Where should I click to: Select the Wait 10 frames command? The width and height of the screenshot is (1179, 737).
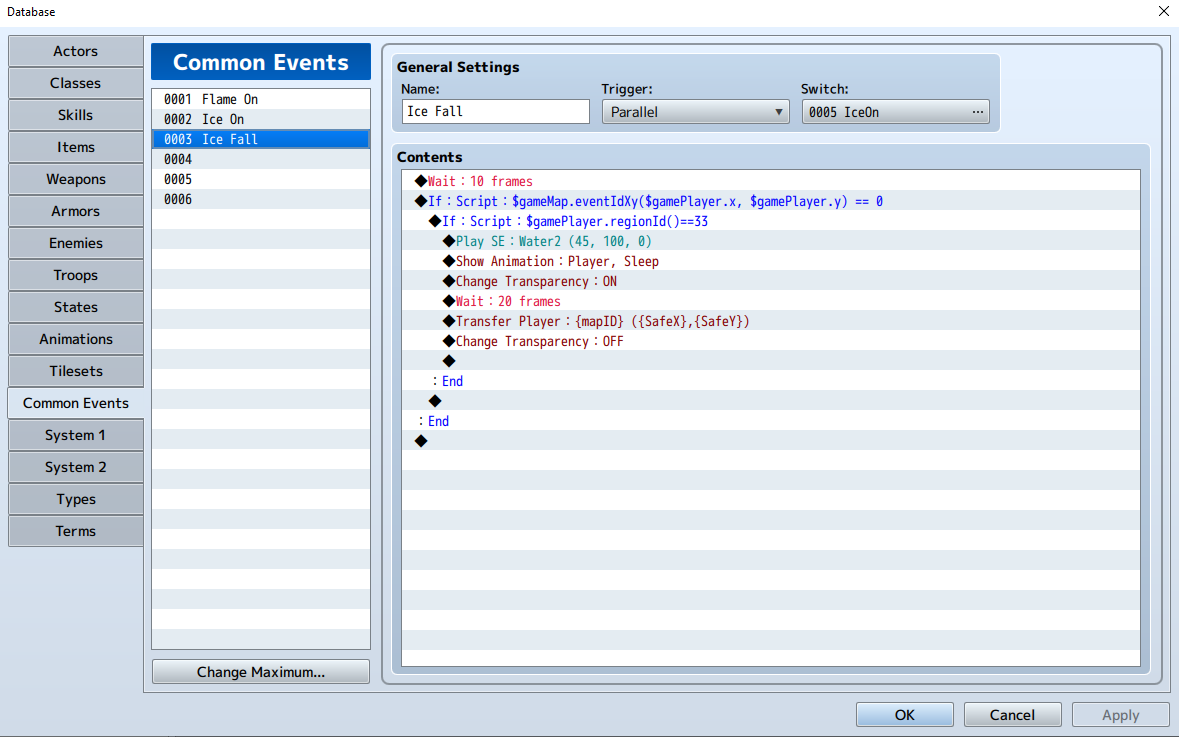(771, 181)
